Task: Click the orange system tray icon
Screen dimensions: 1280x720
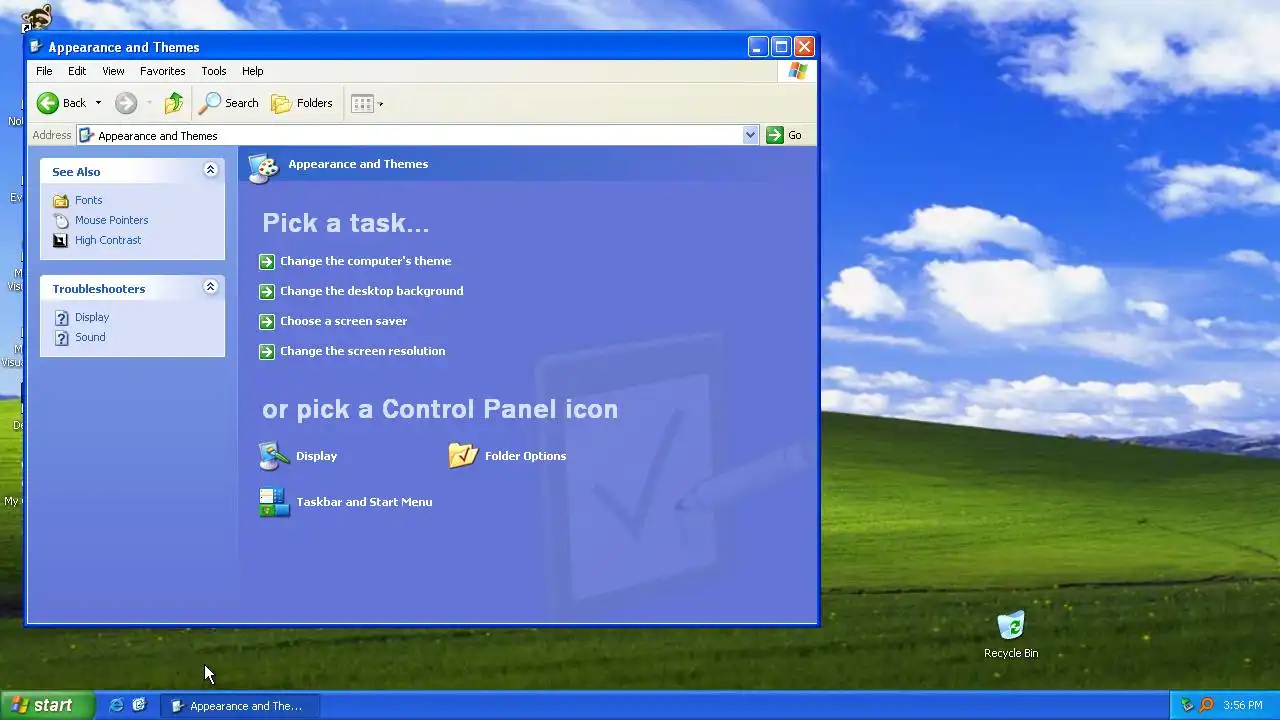Action: pyautogui.click(x=1206, y=705)
